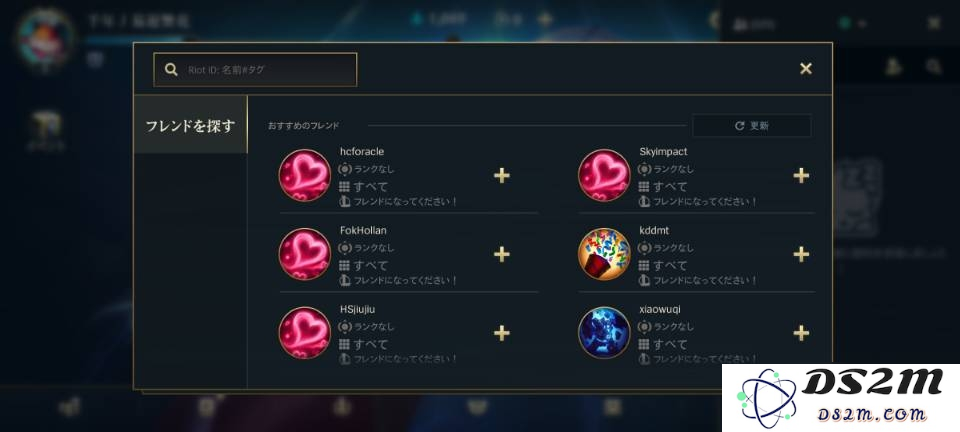Open kddmt's confetti profile avatar
The image size is (960, 432).
[x=604, y=255]
